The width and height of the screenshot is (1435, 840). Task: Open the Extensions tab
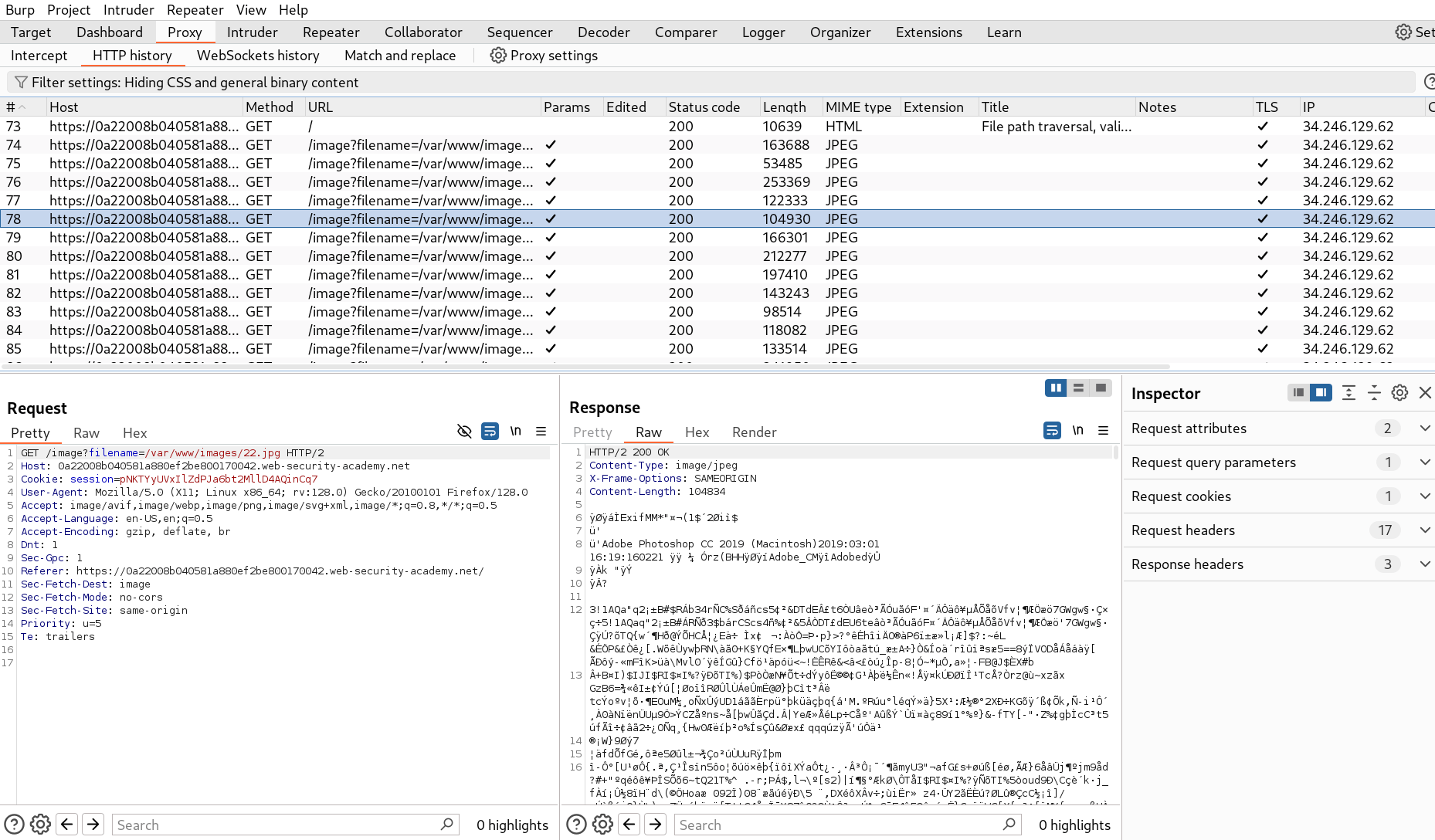point(929,32)
